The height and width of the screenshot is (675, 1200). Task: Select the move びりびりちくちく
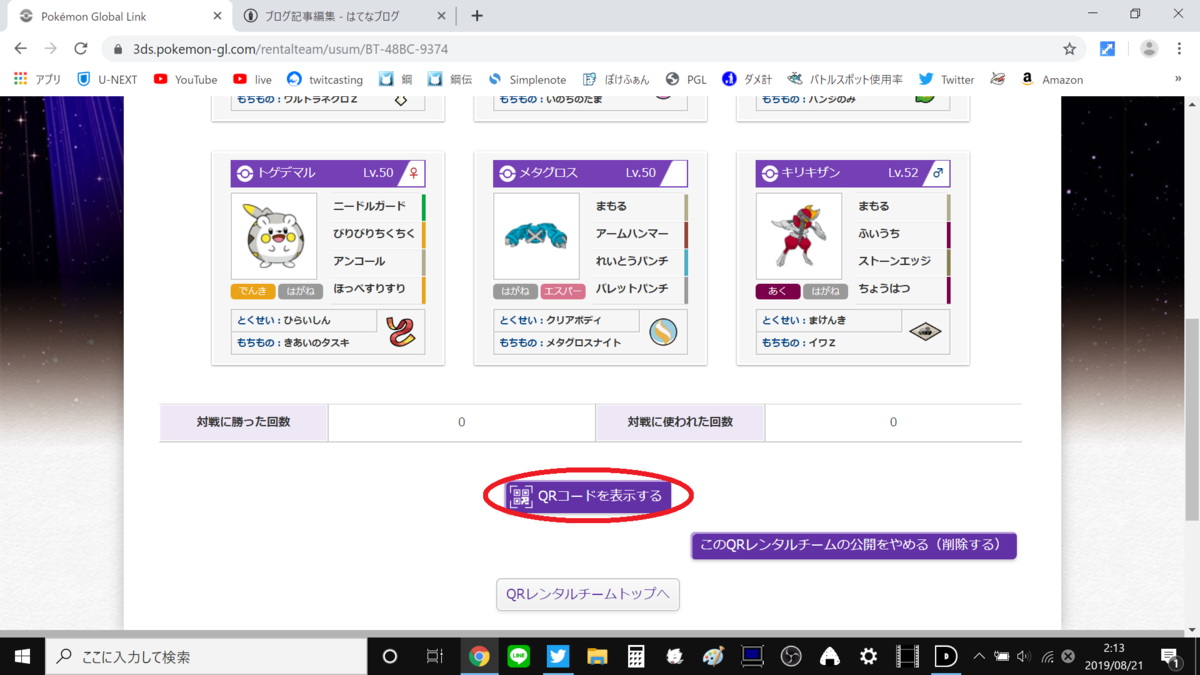pos(375,234)
